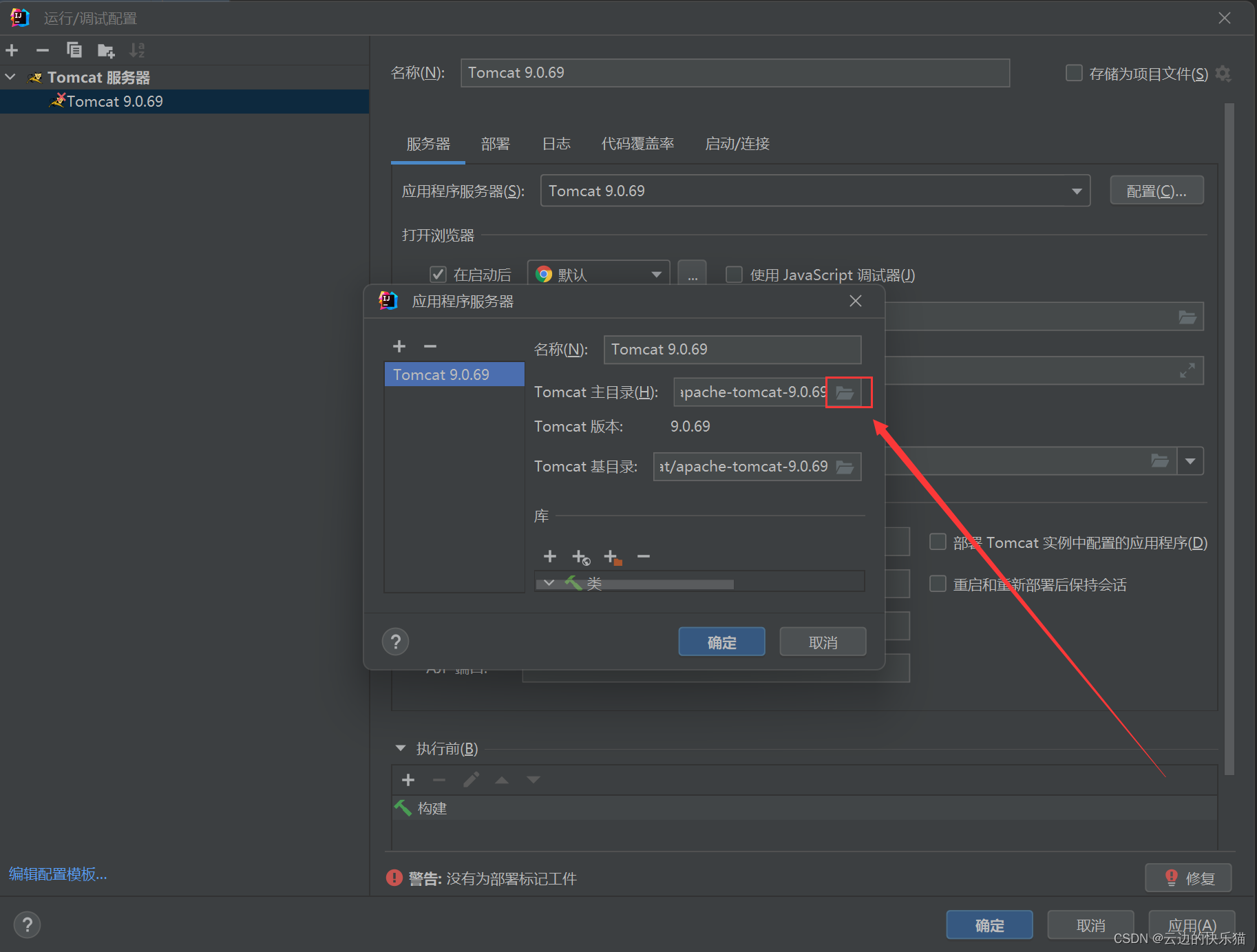Sort configurations alphabetically icon
The width and height of the screenshot is (1257, 952).
coord(137,50)
